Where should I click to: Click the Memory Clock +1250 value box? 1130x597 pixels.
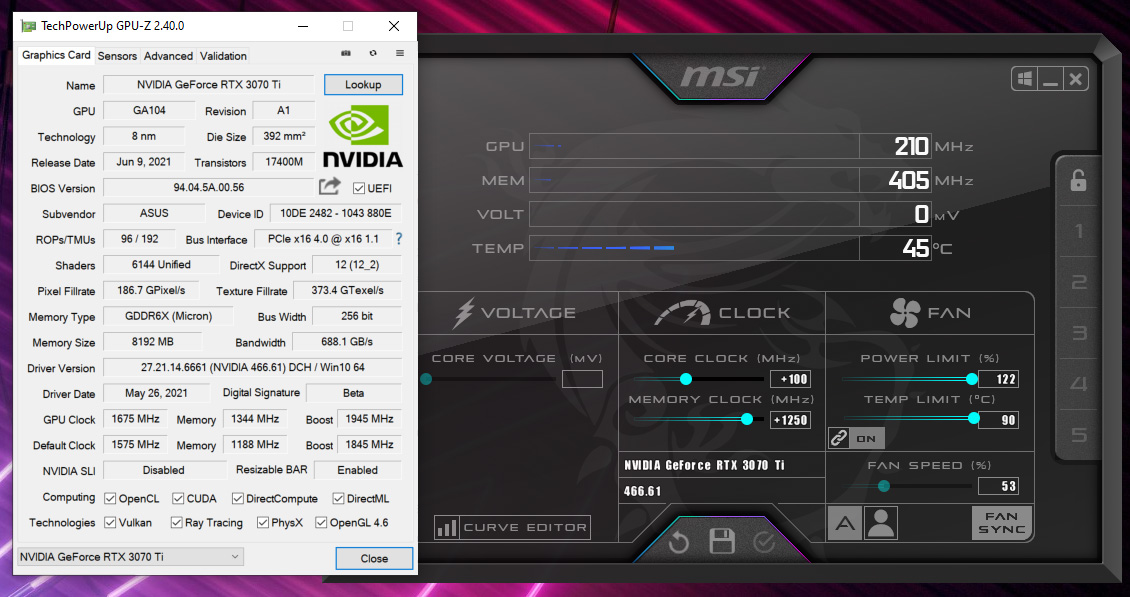[x=791, y=420]
